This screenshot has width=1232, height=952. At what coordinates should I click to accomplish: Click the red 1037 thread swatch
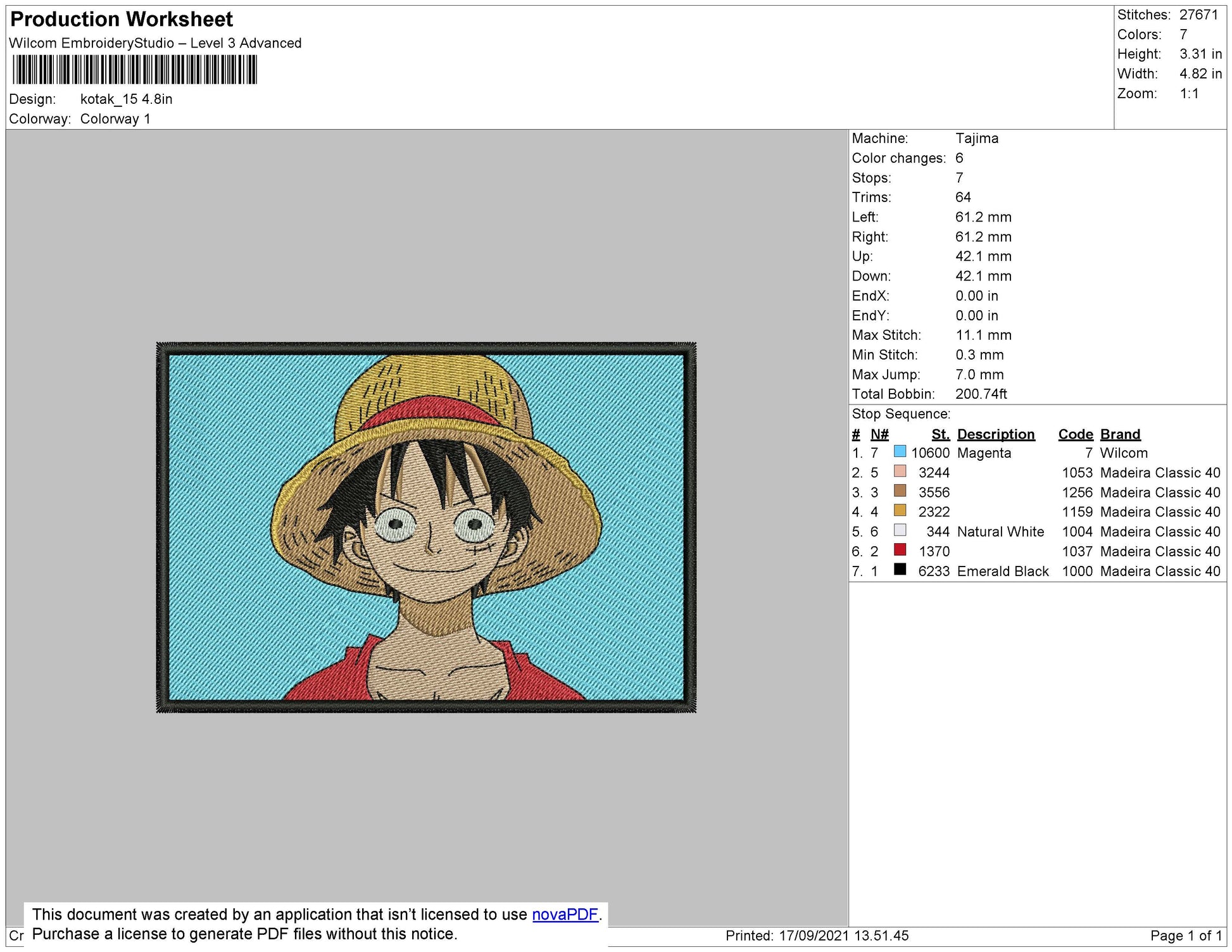pos(900,550)
